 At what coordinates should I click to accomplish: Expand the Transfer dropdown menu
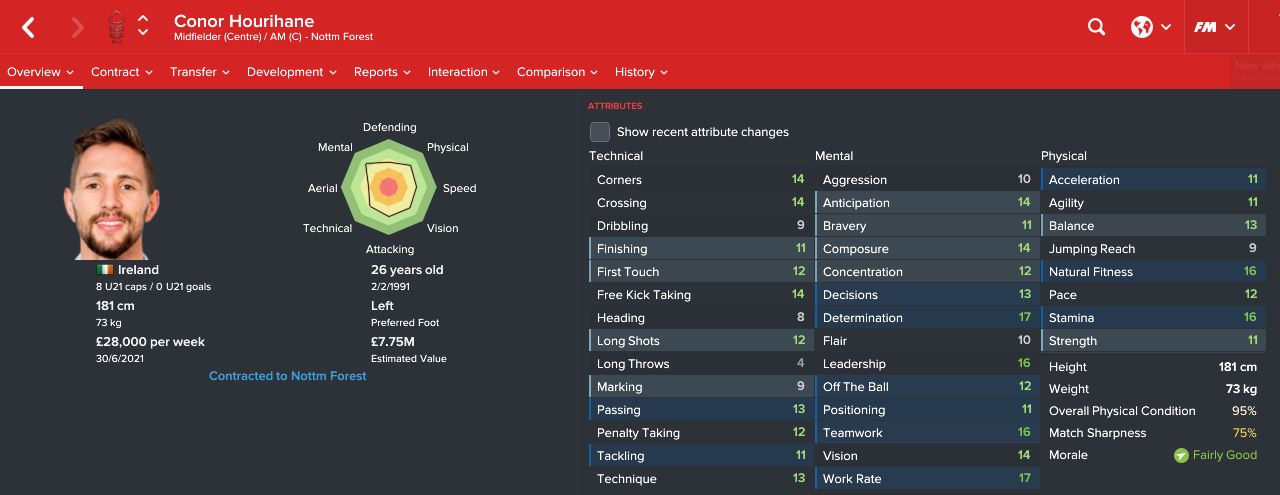pyautogui.click(x=200, y=72)
